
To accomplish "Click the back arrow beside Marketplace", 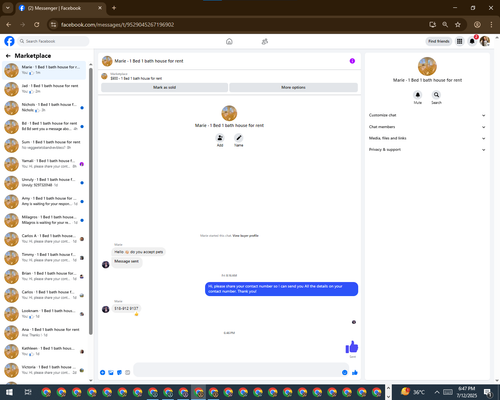I will pyautogui.click(x=8, y=56).
